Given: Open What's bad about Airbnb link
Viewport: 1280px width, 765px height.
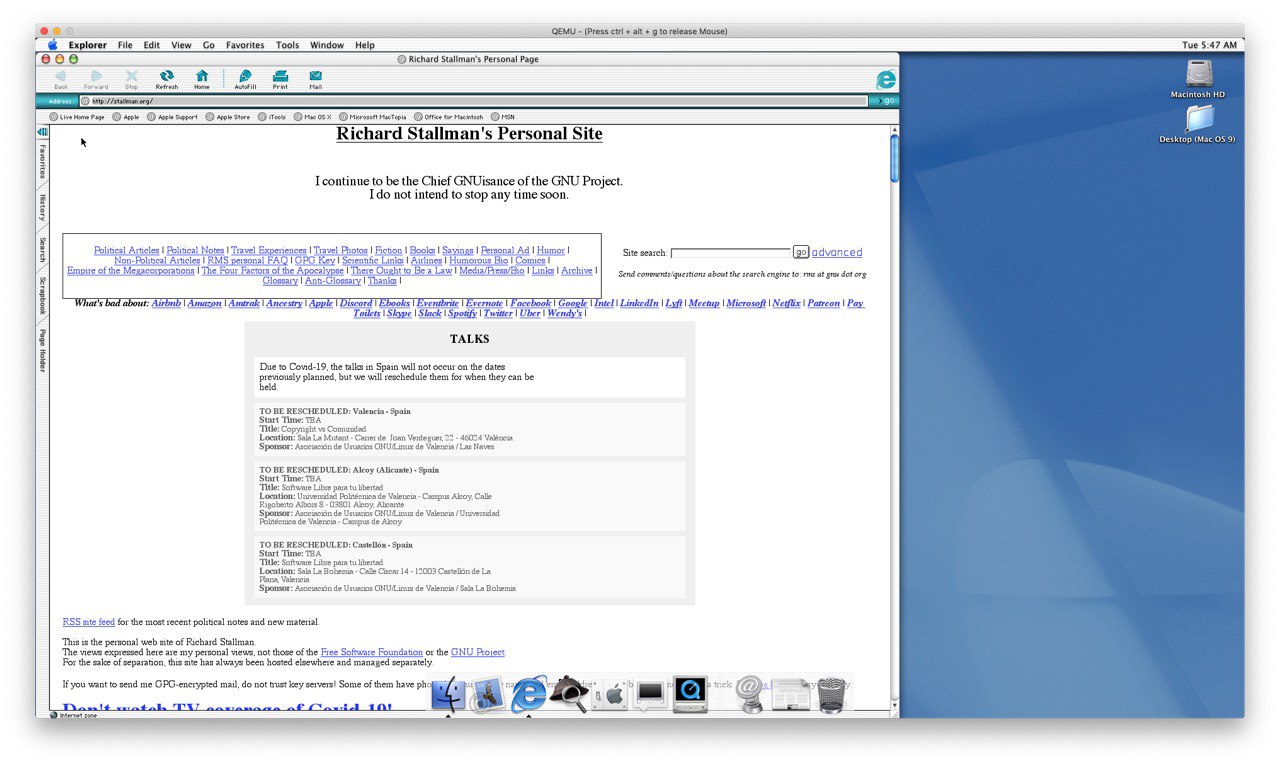Looking at the screenshot, I should pos(166,303).
